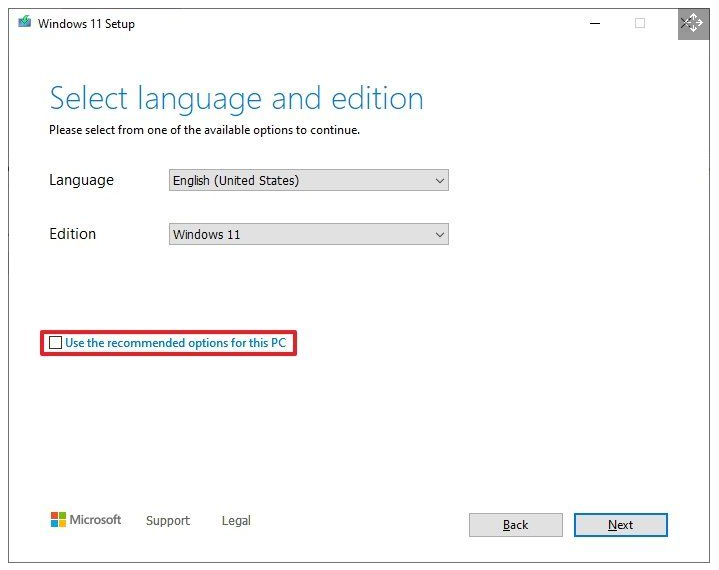The image size is (719, 570).
Task: Open the Language dropdown
Action: [x=309, y=180]
